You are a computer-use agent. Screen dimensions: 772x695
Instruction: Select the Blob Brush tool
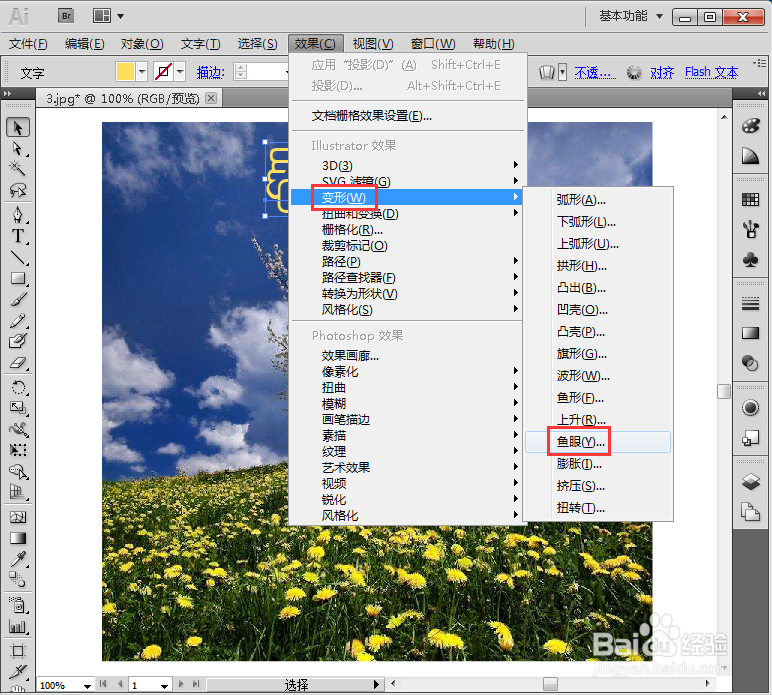18,341
